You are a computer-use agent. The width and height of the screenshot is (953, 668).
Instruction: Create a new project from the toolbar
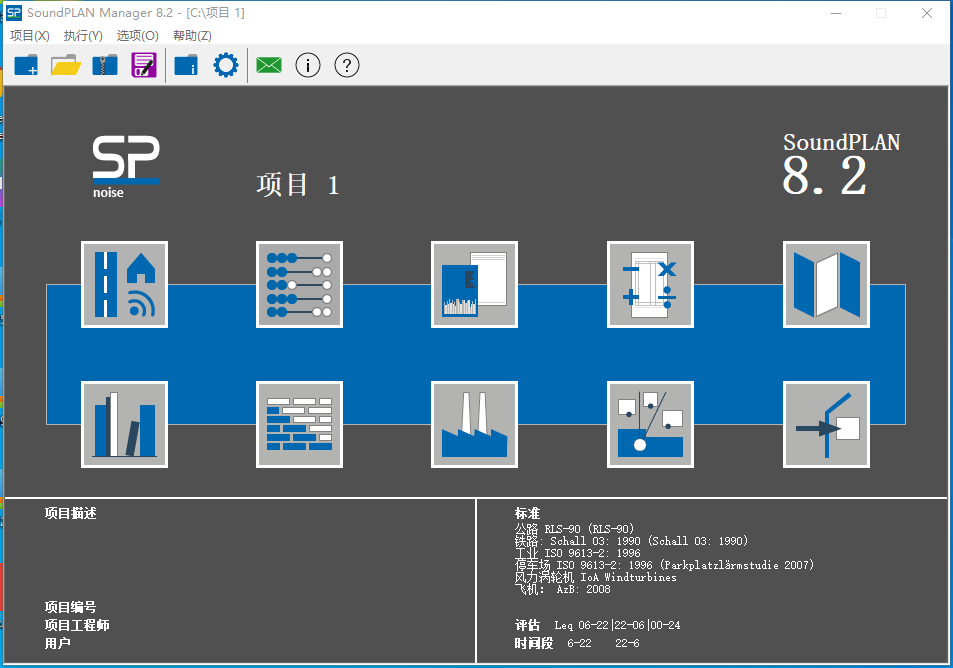[x=26, y=64]
